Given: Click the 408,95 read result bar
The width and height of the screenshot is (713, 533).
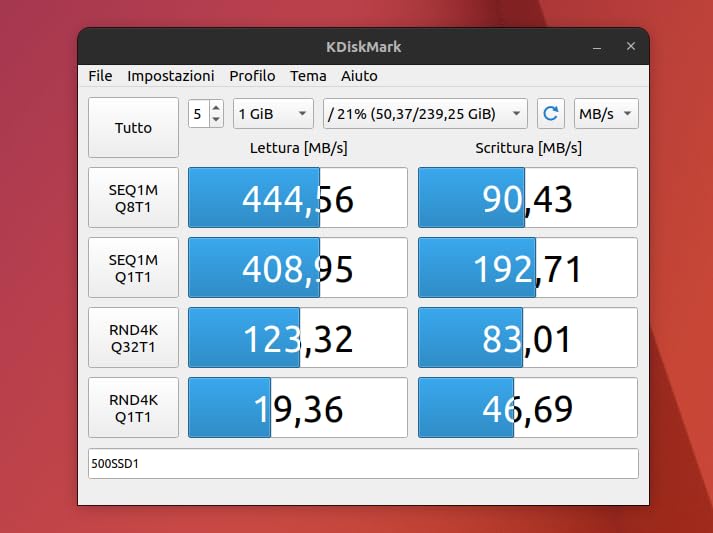Looking at the screenshot, I should click(x=298, y=268).
